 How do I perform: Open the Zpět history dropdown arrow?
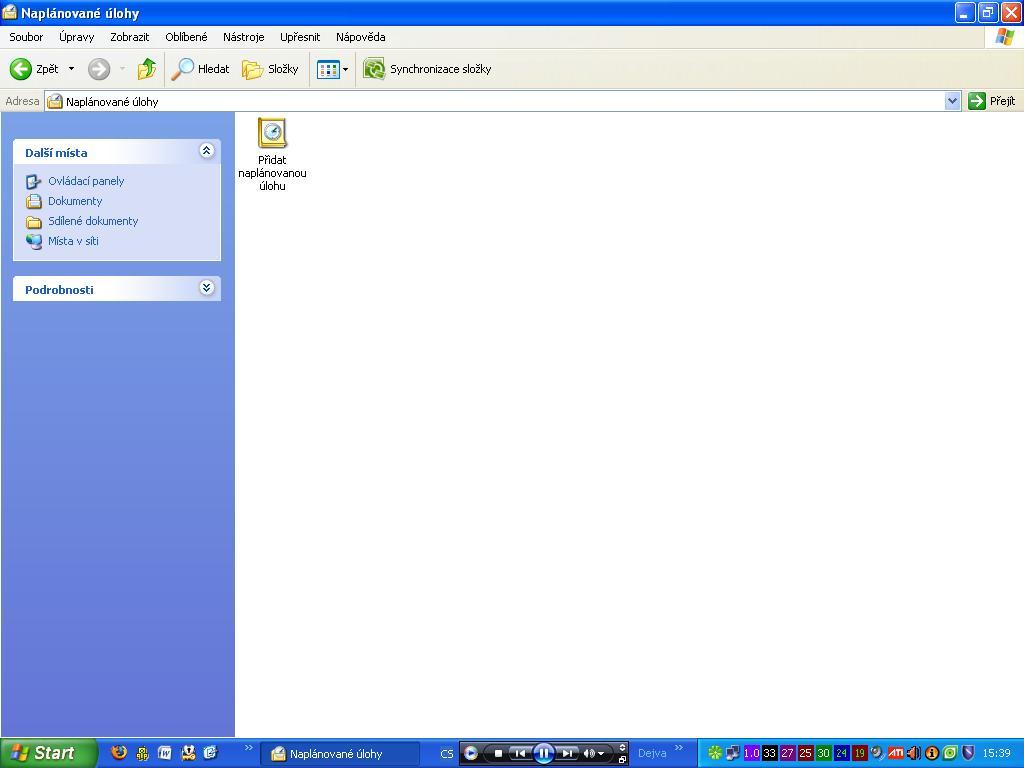tap(71, 69)
